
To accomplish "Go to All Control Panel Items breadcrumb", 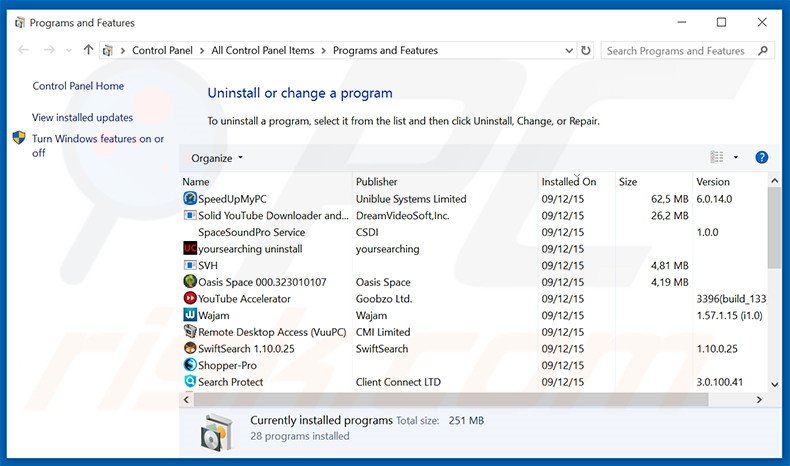I will click(262, 50).
